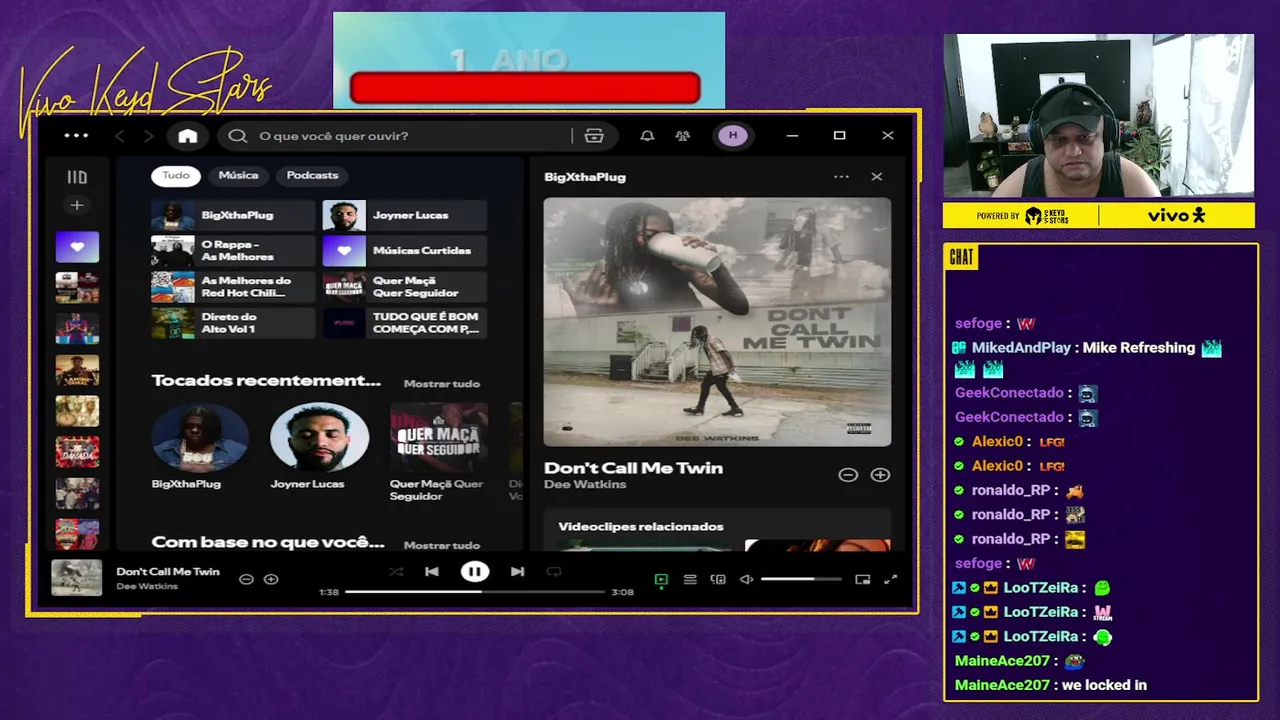Click elapsed time 1:38
Viewport: 1280px width, 720px height.
(329, 592)
